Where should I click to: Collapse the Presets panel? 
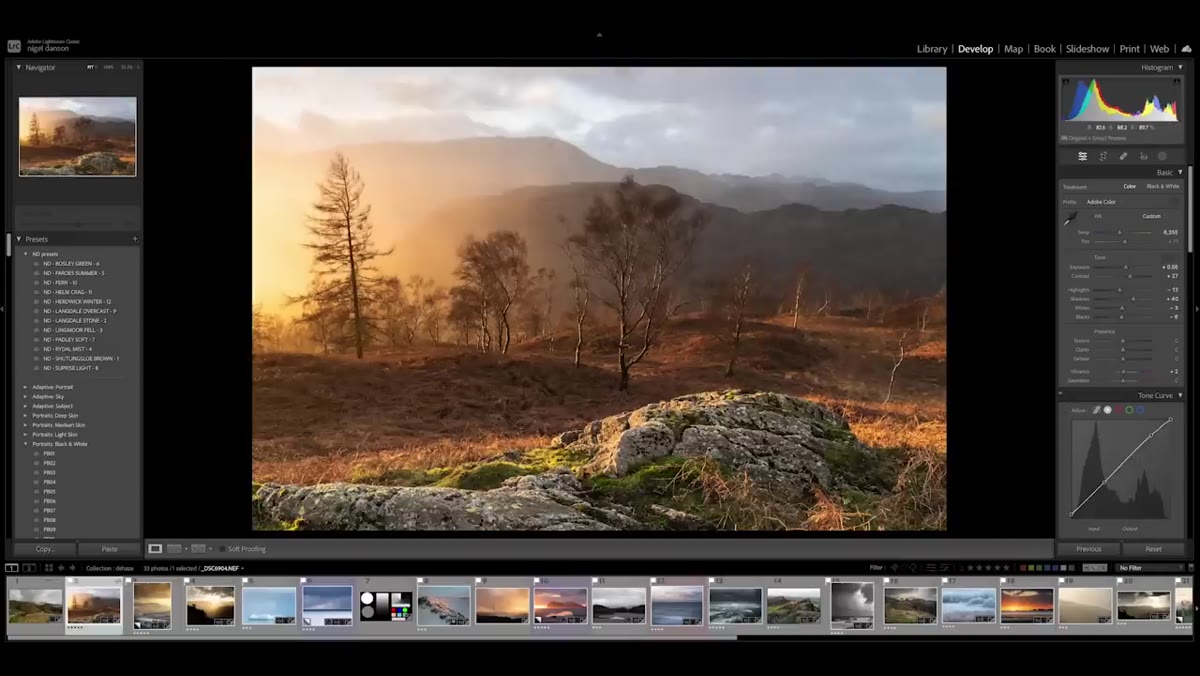[18, 239]
